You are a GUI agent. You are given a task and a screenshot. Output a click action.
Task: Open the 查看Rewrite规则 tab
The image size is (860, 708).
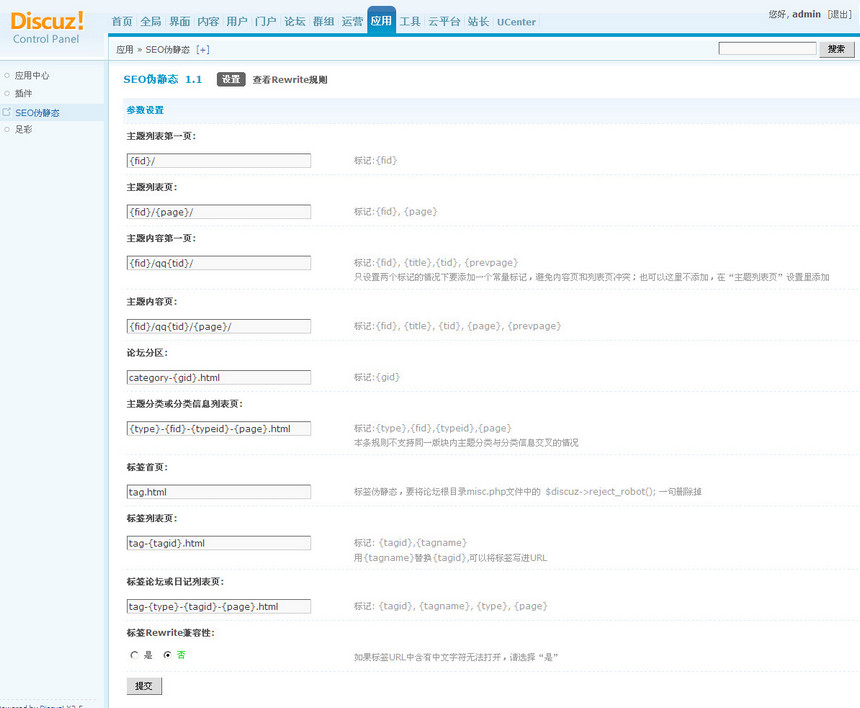point(290,80)
